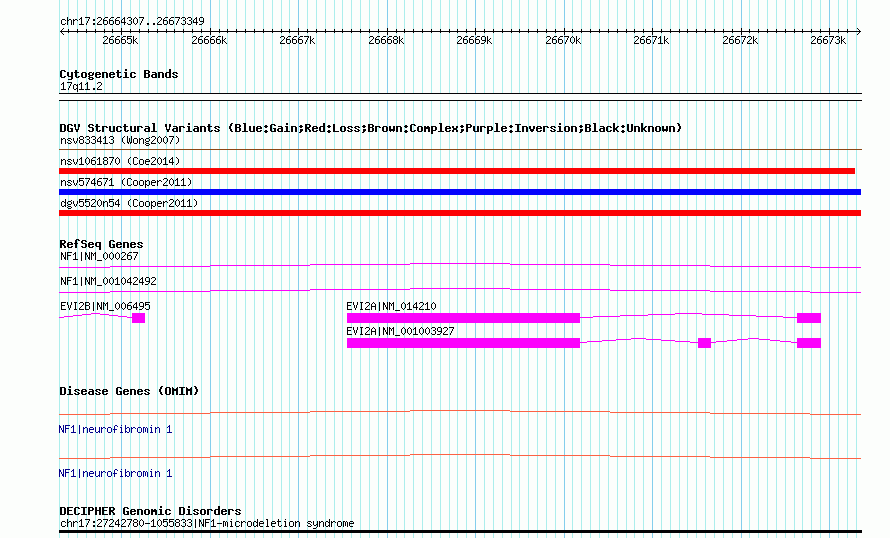Open the EVI2B|NM_006495 transcript label
This screenshot has height=538, width=890.
tap(105, 306)
